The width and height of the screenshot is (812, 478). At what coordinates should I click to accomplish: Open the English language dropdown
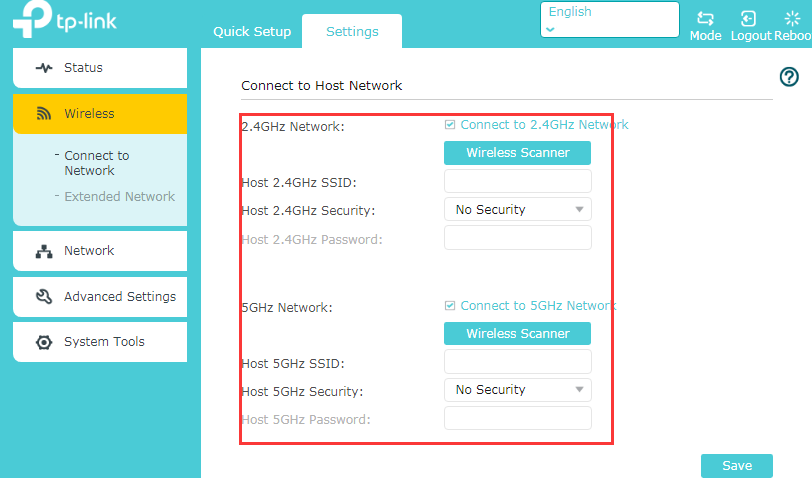coord(609,20)
